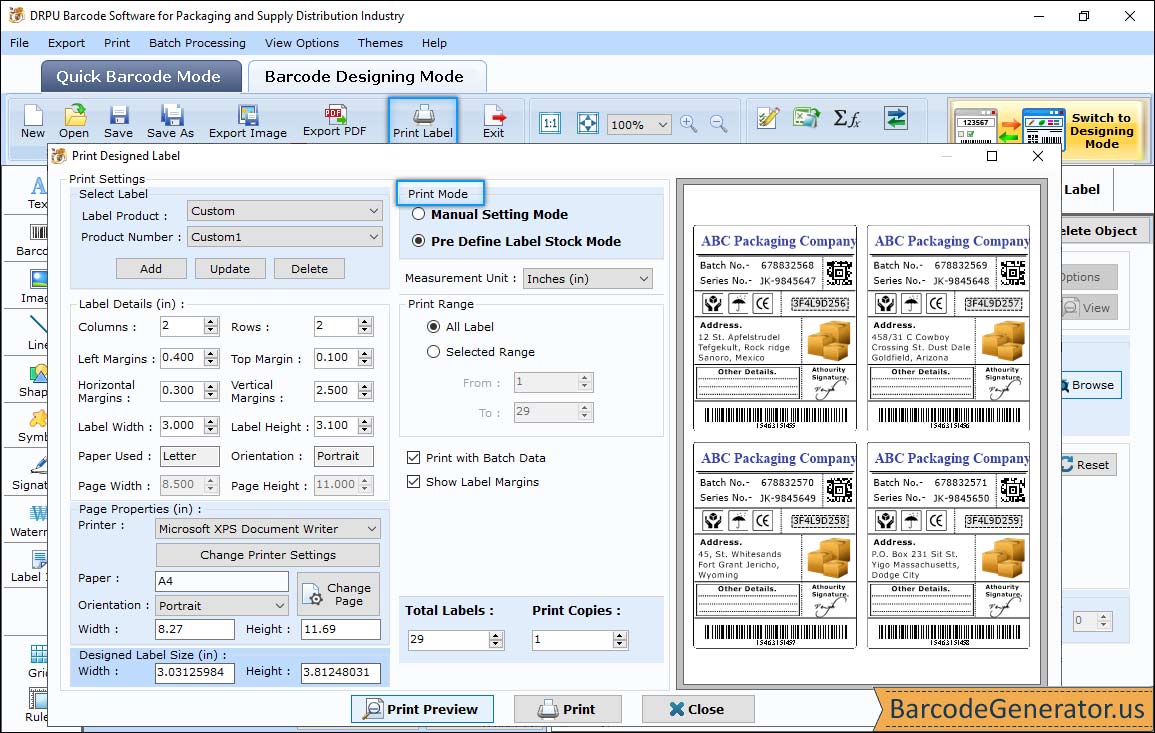Click the green swap arrows icon

[x=896, y=118]
